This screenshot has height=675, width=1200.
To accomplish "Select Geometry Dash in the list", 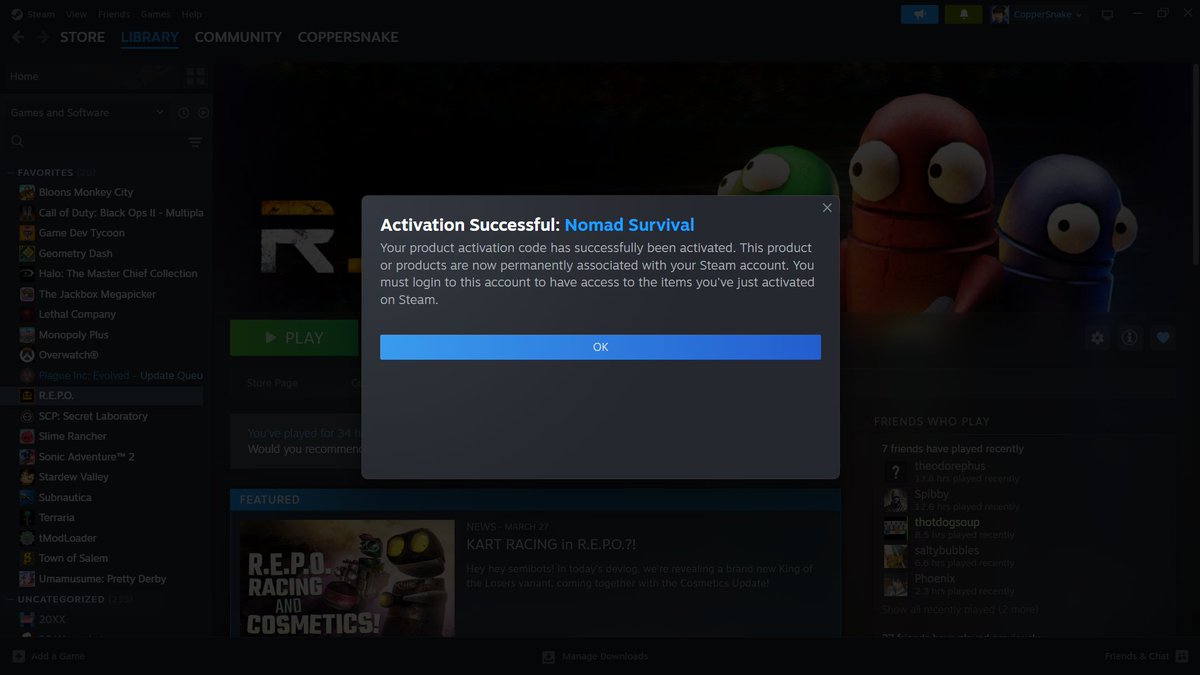I will pos(75,253).
